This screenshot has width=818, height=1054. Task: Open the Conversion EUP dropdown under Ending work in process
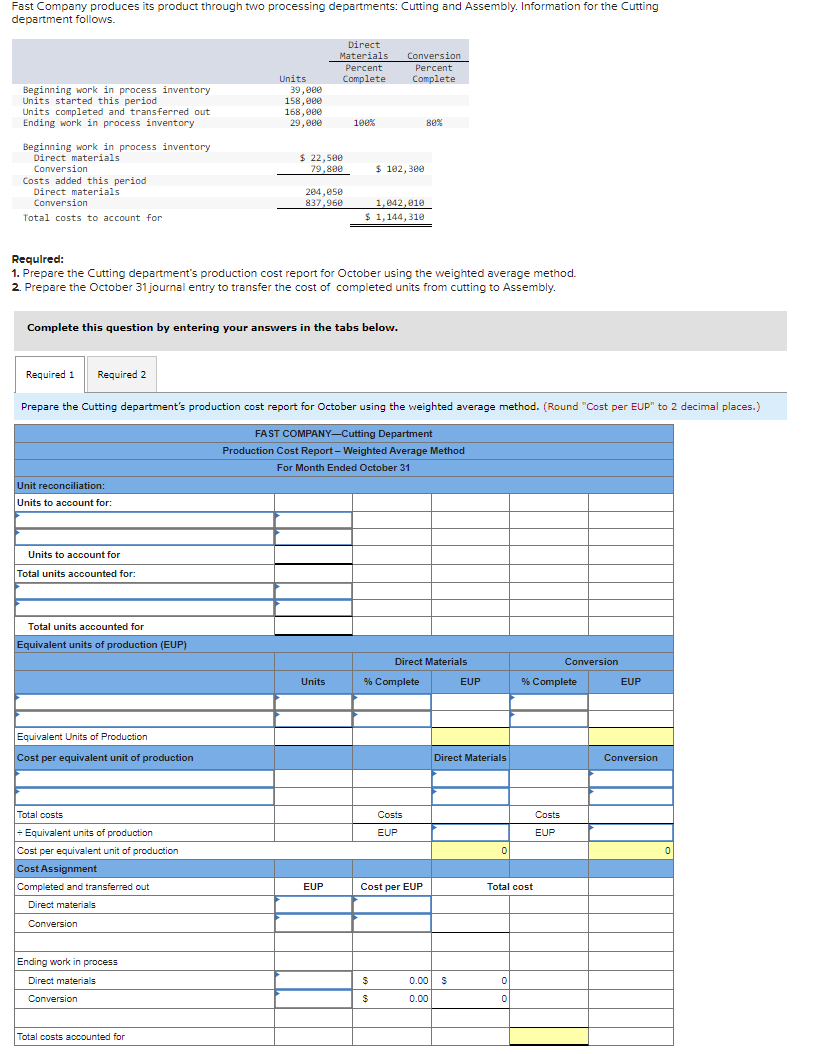[x=312, y=999]
